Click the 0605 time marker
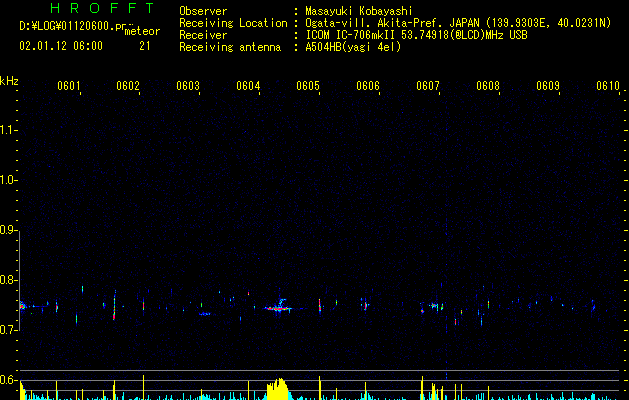This screenshot has width=629, height=400. [x=308, y=86]
